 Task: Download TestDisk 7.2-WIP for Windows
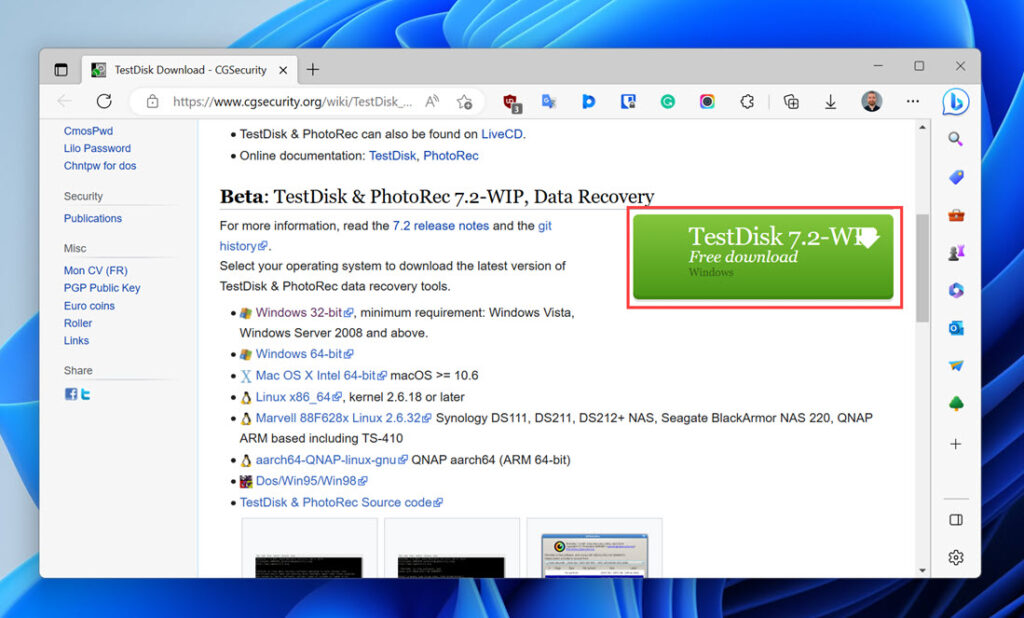[x=763, y=256]
